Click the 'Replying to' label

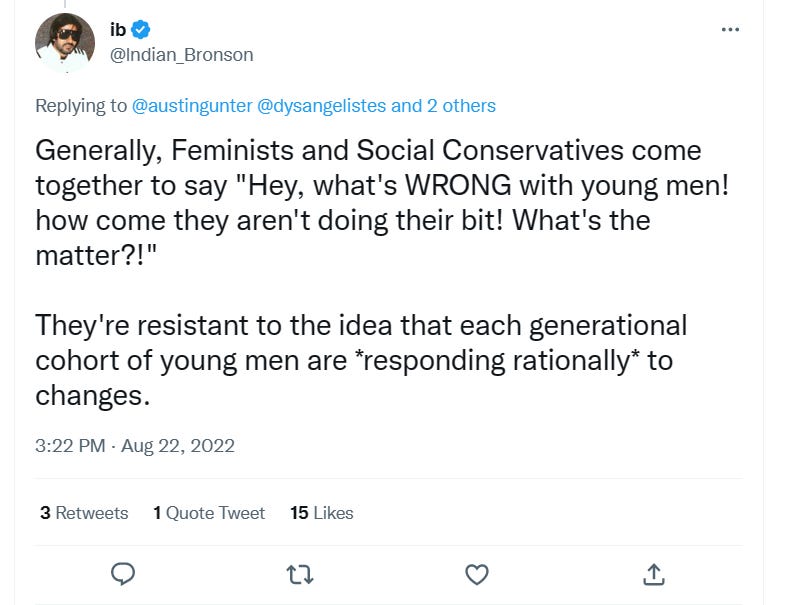pyautogui.click(x=81, y=105)
